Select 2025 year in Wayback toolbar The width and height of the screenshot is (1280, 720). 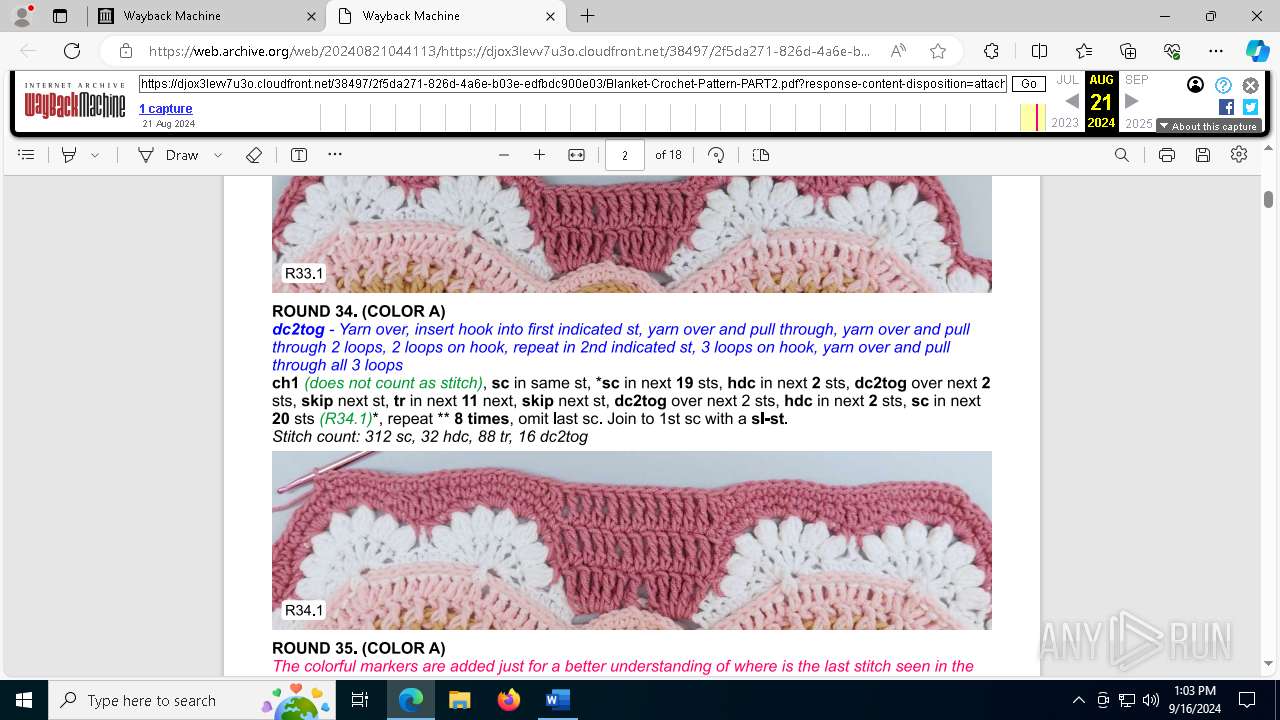point(1139,123)
